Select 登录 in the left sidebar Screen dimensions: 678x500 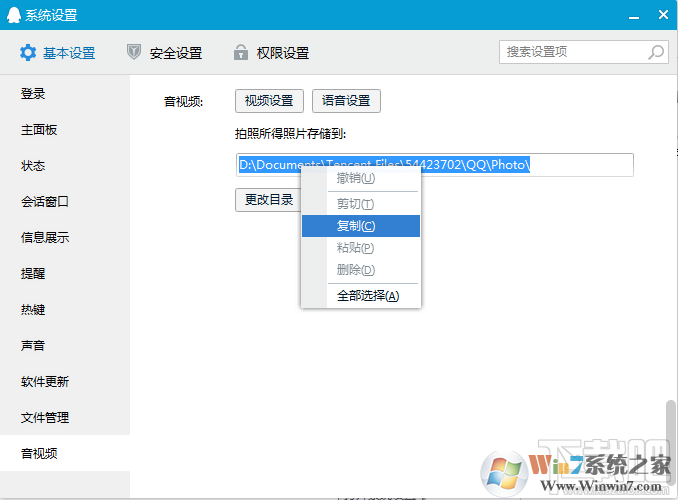point(33,94)
